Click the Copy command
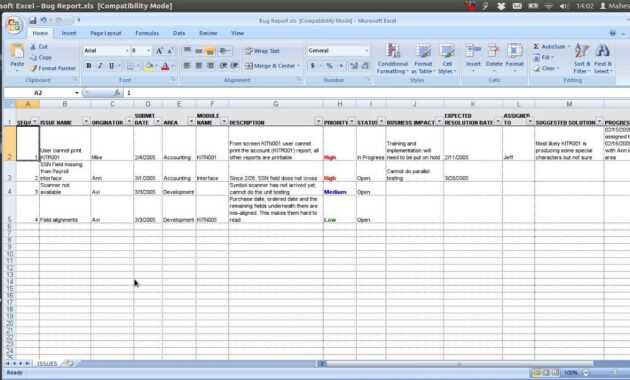This screenshot has height=380, width=630. [41, 57]
